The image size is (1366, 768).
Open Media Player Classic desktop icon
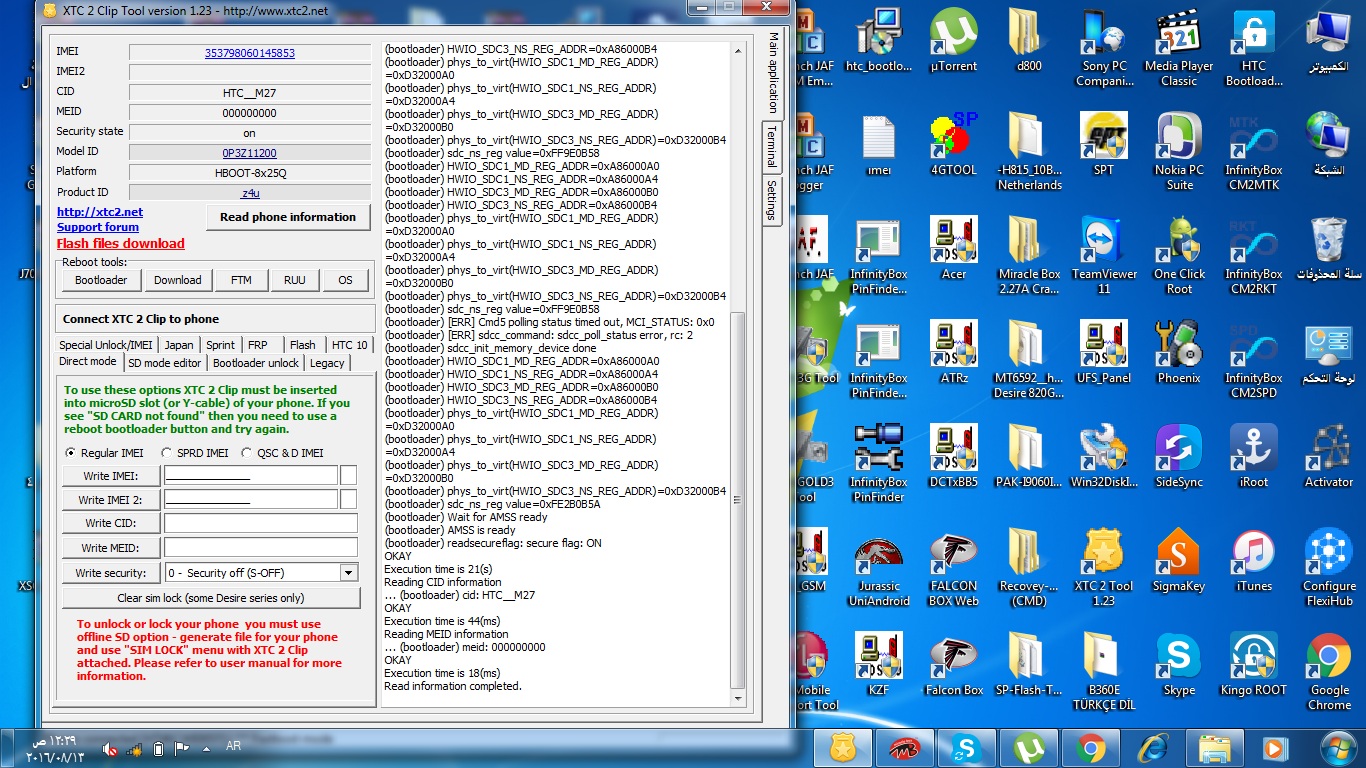click(1179, 47)
